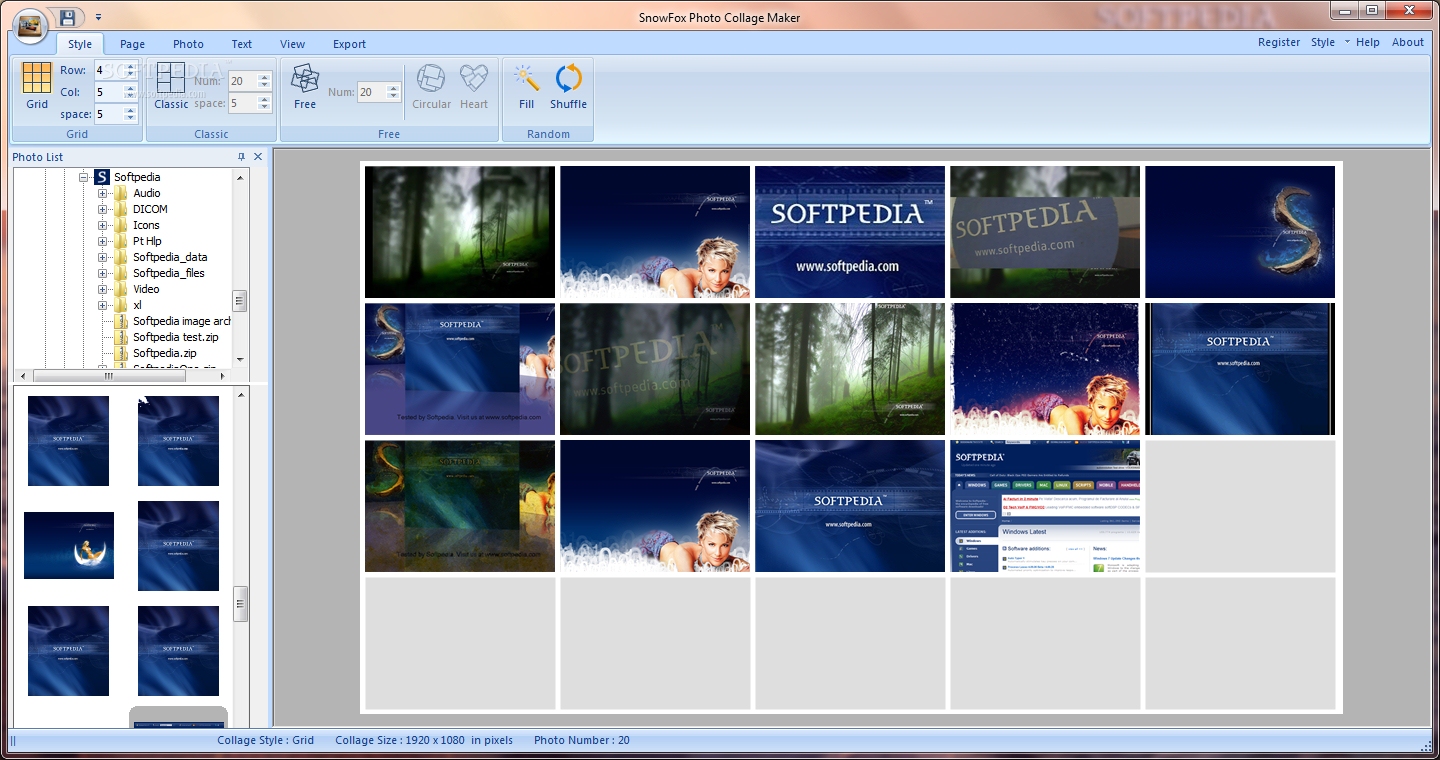Pin the Photo List panel
The image size is (1440, 760).
(241, 157)
